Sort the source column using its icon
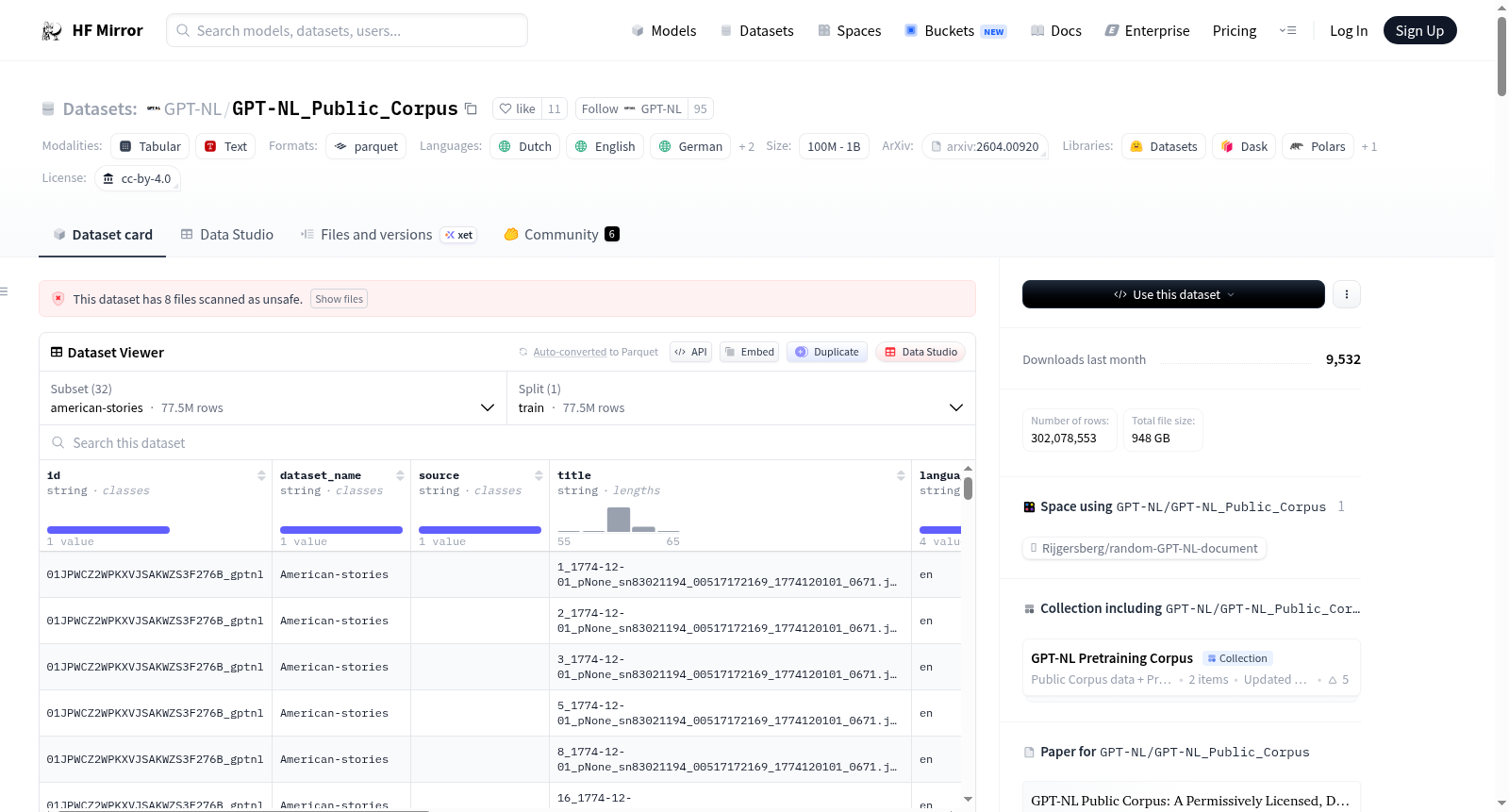 coord(539,475)
